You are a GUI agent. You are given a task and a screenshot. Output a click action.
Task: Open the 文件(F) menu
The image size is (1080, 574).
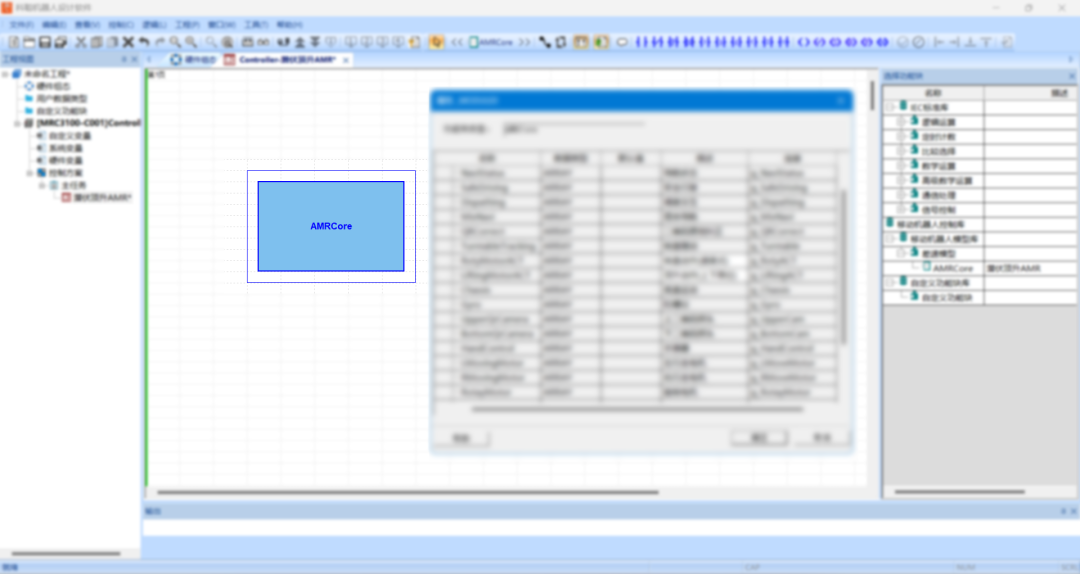coord(21,24)
